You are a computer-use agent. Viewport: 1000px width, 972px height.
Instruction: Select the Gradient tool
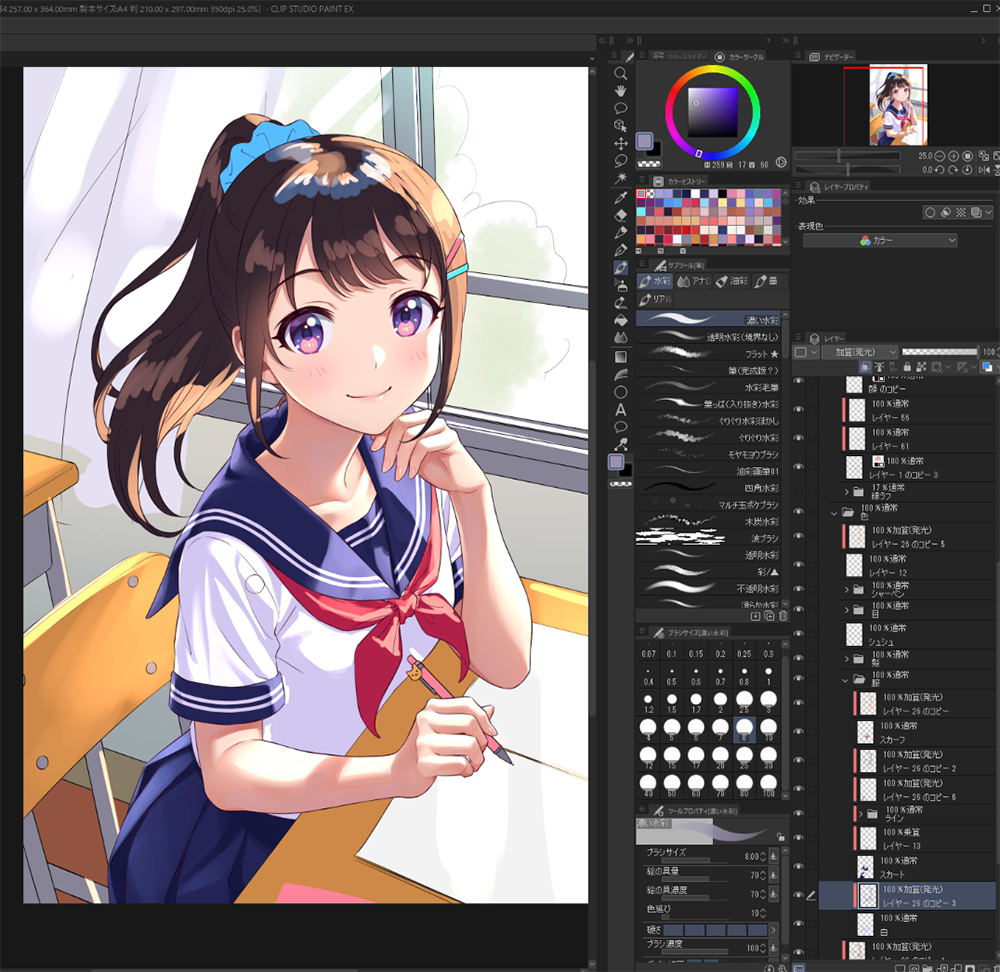click(620, 356)
